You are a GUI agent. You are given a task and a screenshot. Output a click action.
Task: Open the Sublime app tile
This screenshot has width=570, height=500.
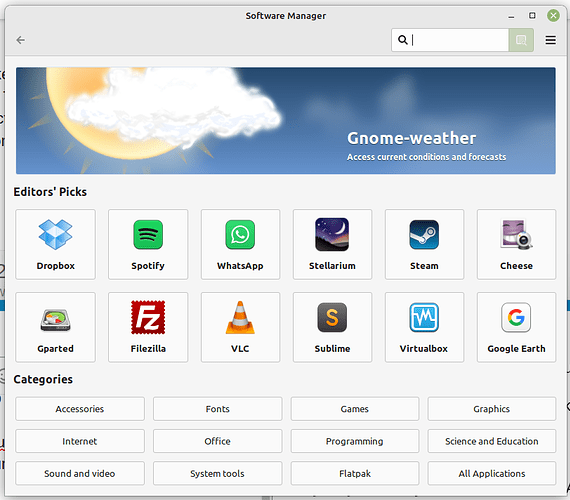point(332,327)
